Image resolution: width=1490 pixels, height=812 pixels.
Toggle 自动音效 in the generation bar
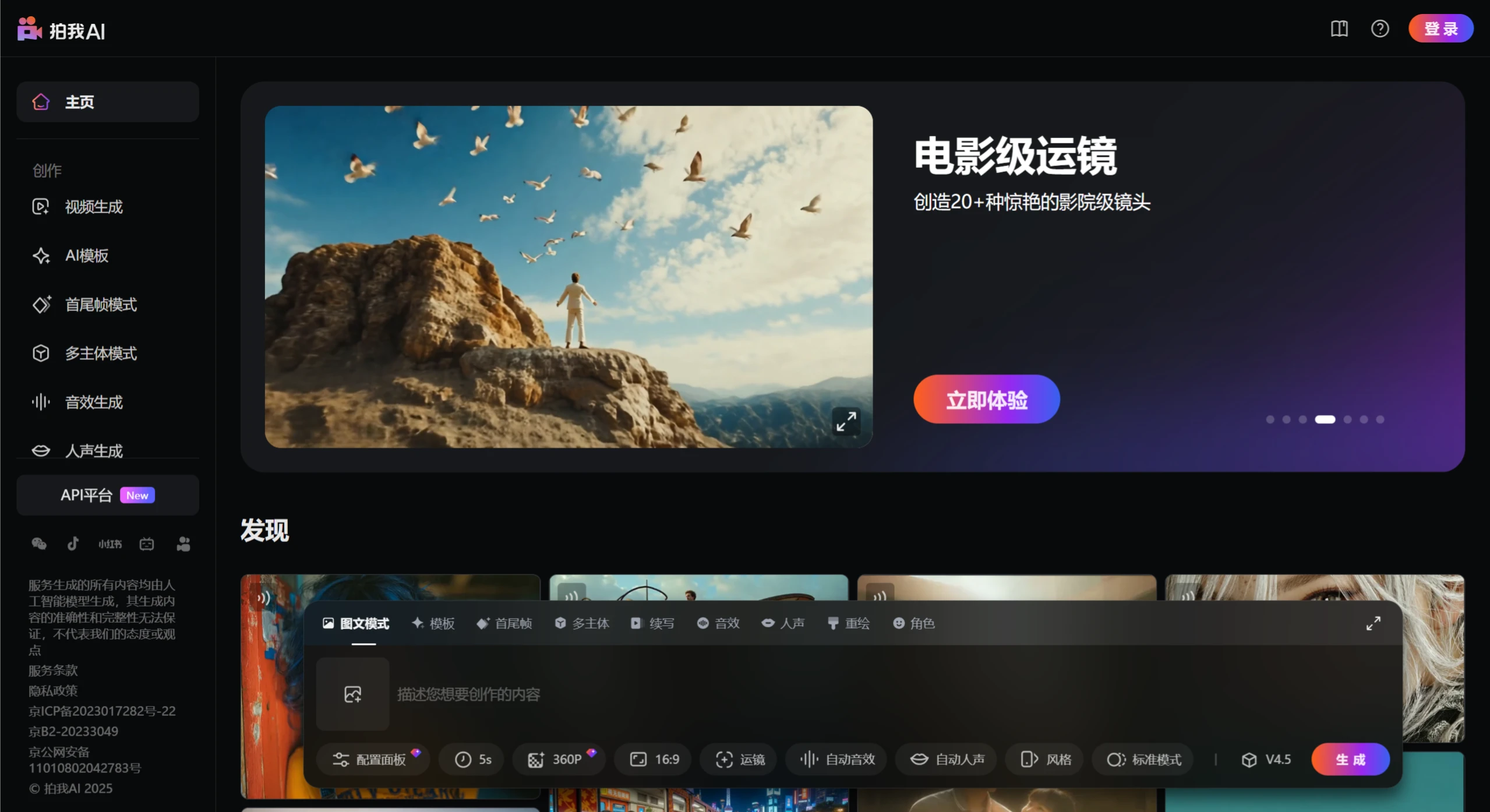point(836,759)
